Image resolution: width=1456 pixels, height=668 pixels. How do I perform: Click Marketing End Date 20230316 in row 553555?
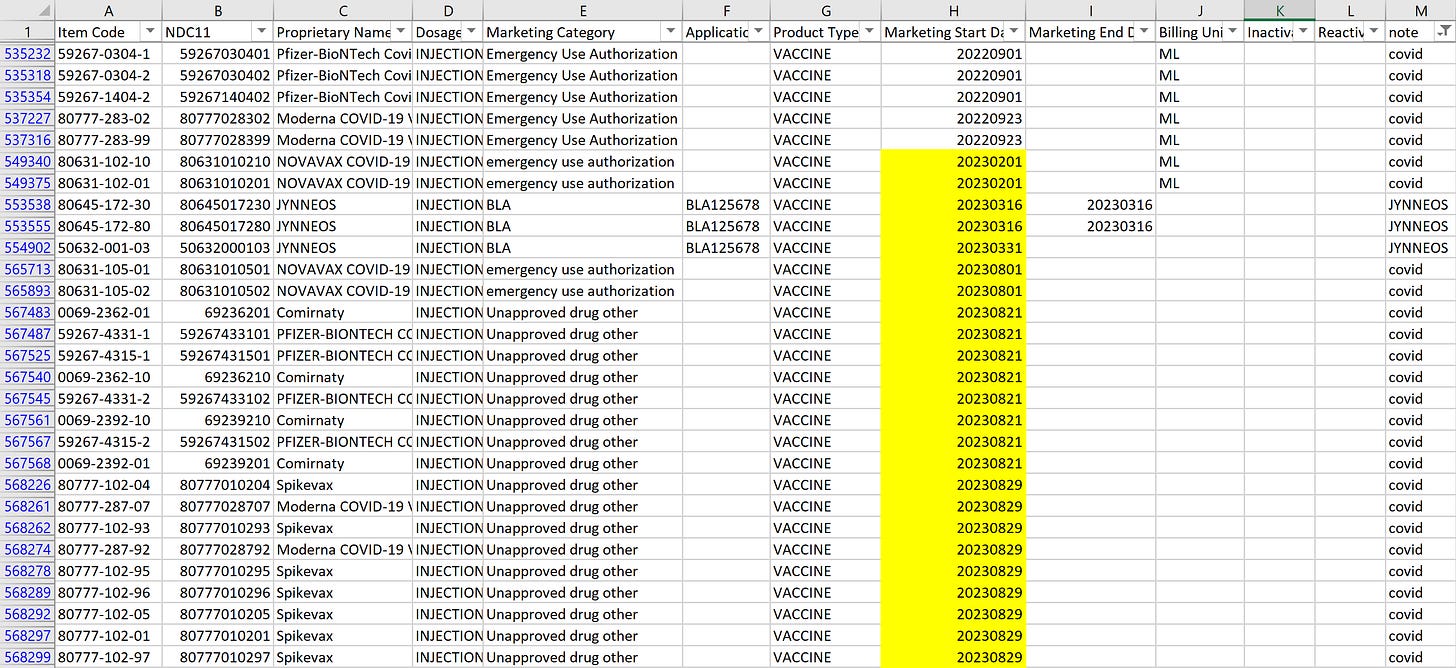[x=1091, y=227]
